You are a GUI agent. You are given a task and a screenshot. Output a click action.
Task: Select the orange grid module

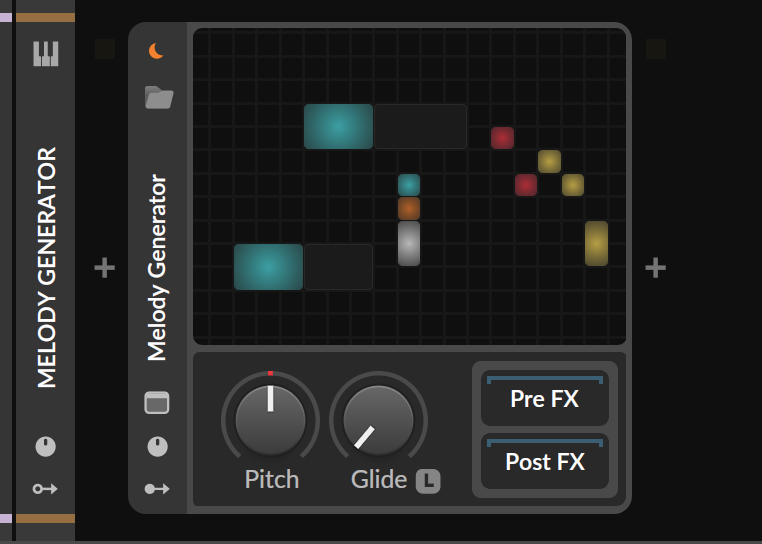409,209
